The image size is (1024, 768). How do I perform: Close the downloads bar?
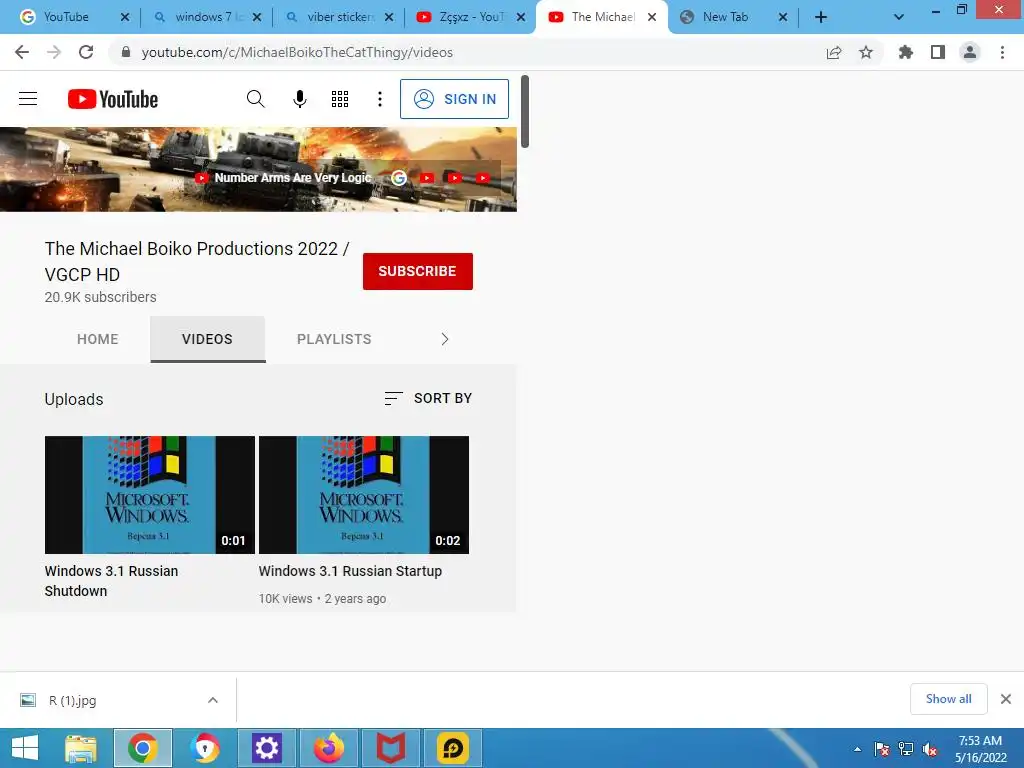pos(1006,699)
